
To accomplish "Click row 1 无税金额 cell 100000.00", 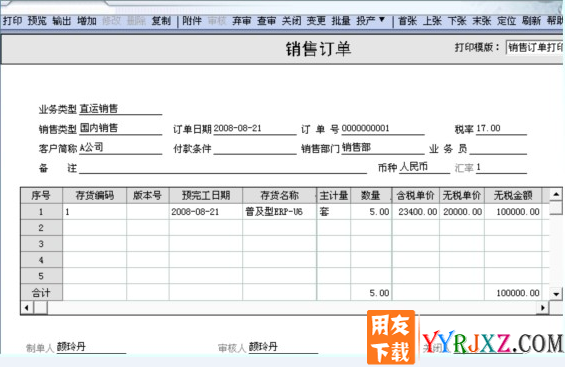I will [x=513, y=212].
